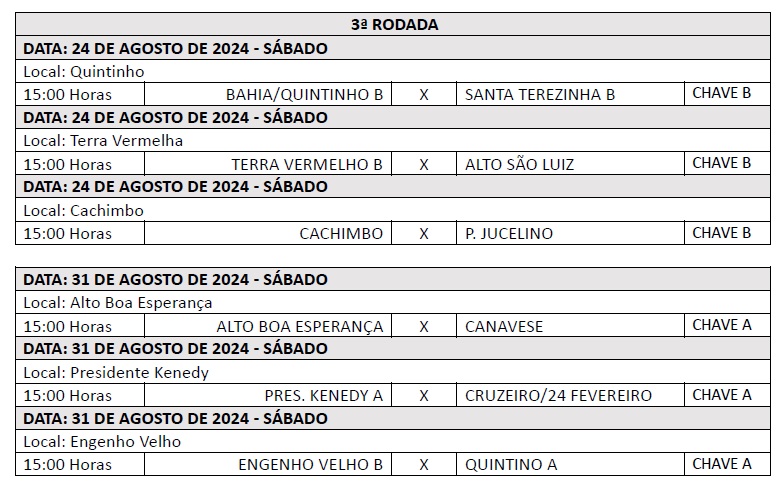Click the CANAVESE cell
778x482 pixels.
570,326
